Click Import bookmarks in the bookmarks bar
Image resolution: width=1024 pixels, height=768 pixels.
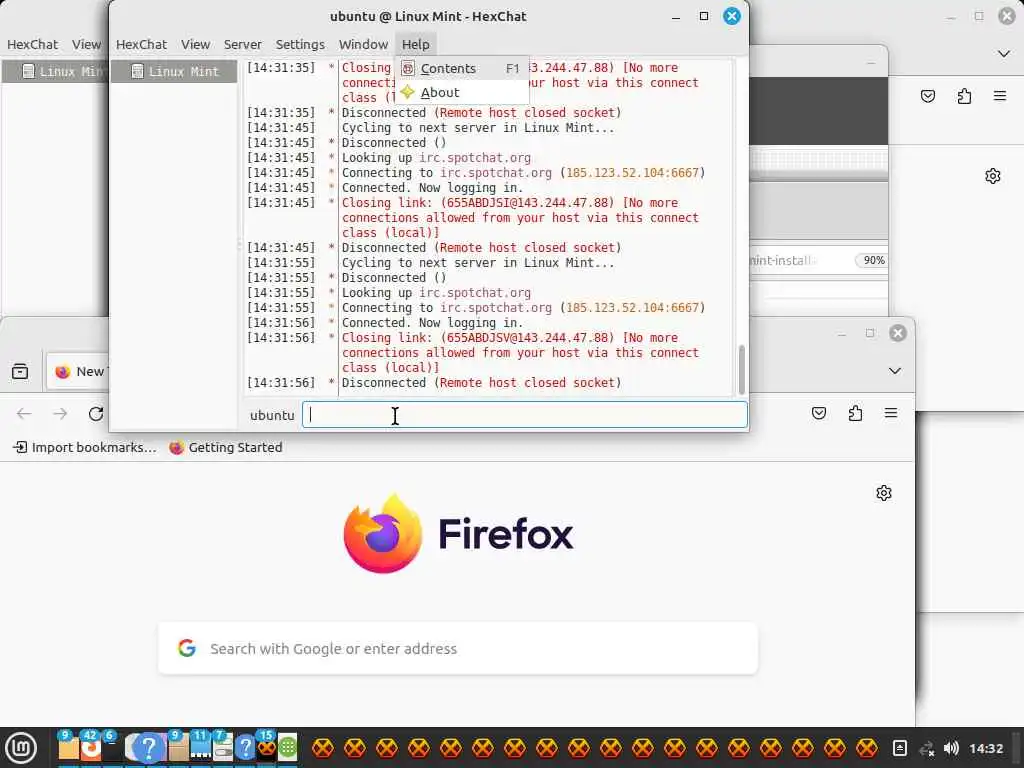(85, 447)
